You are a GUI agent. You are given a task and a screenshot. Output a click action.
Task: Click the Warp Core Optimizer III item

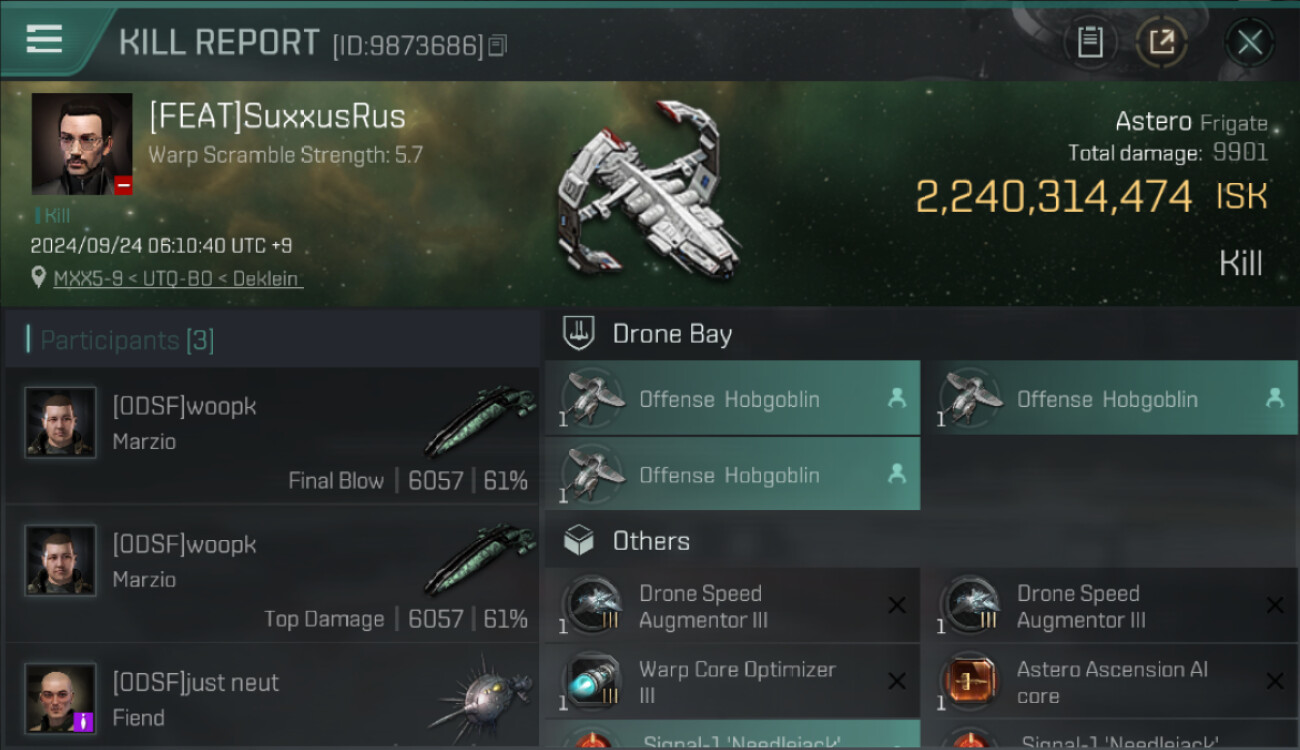[x=732, y=682]
